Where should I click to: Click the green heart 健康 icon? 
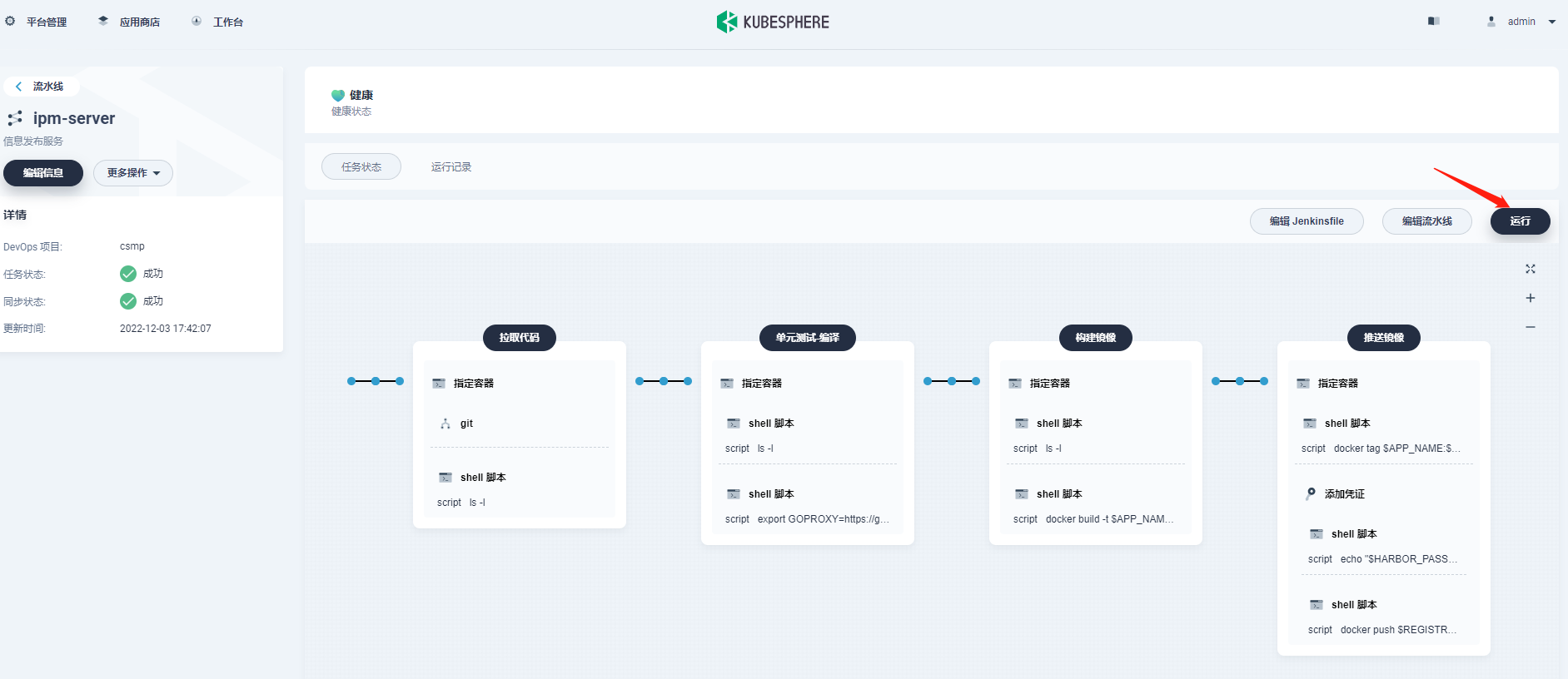[338, 96]
